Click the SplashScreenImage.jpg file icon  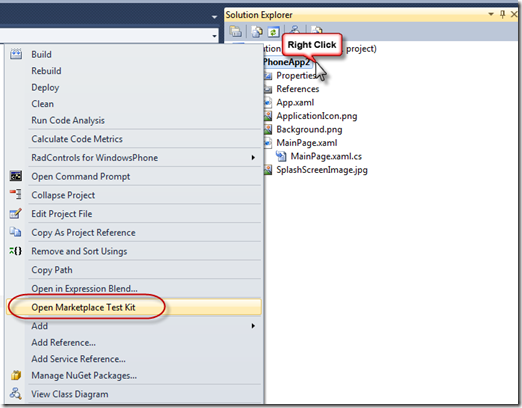pos(268,170)
